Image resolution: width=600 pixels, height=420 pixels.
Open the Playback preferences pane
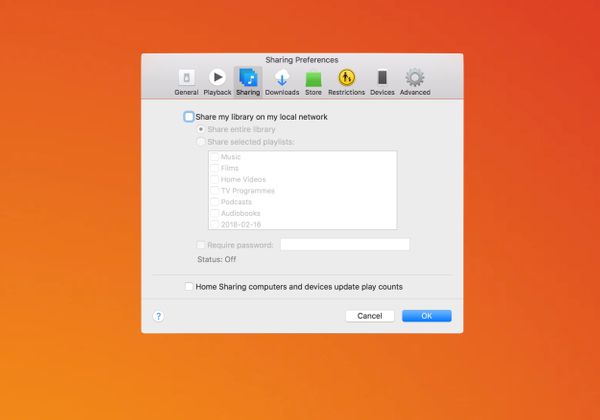click(x=217, y=80)
